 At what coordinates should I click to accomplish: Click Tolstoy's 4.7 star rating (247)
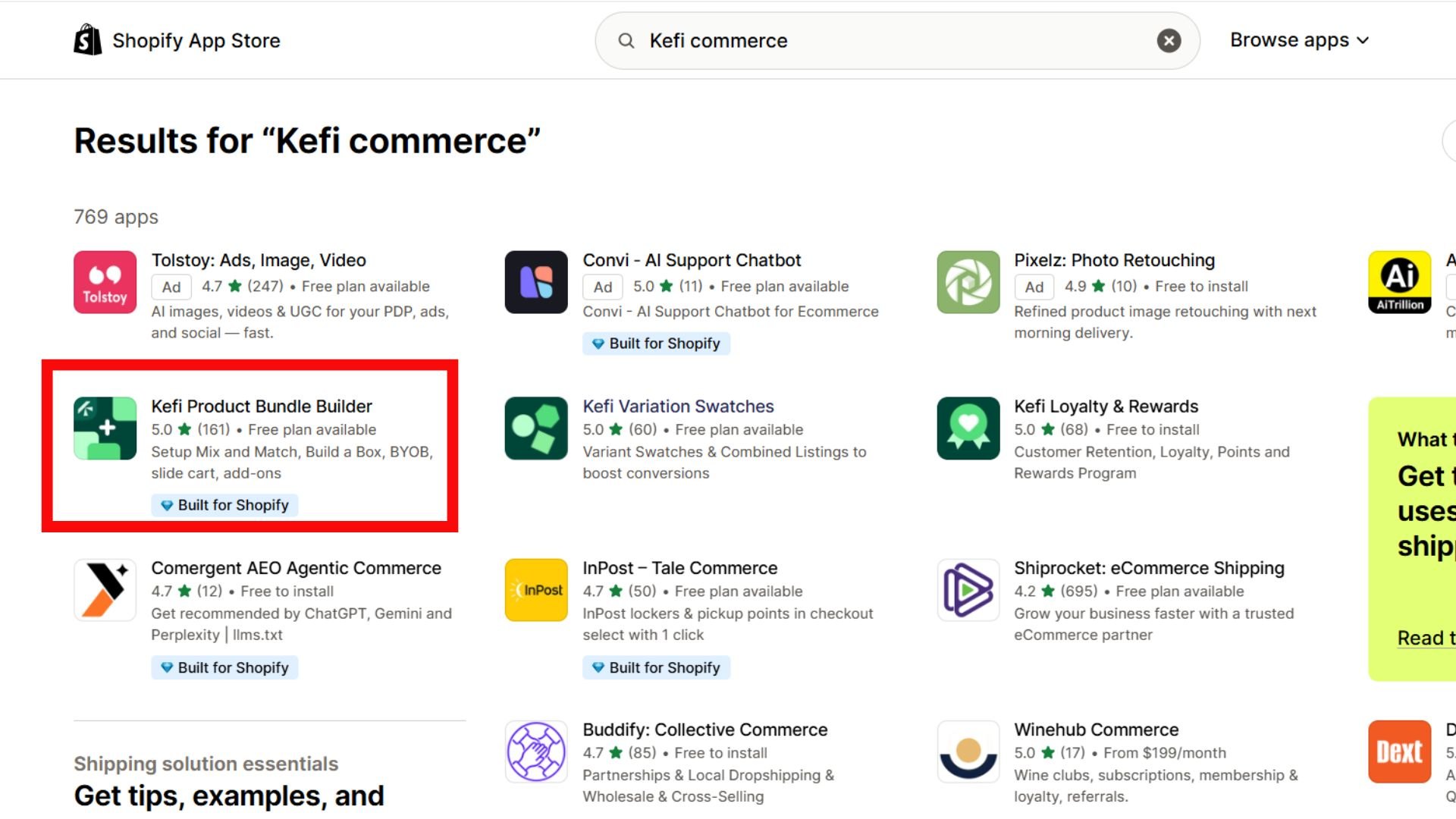[x=243, y=286]
